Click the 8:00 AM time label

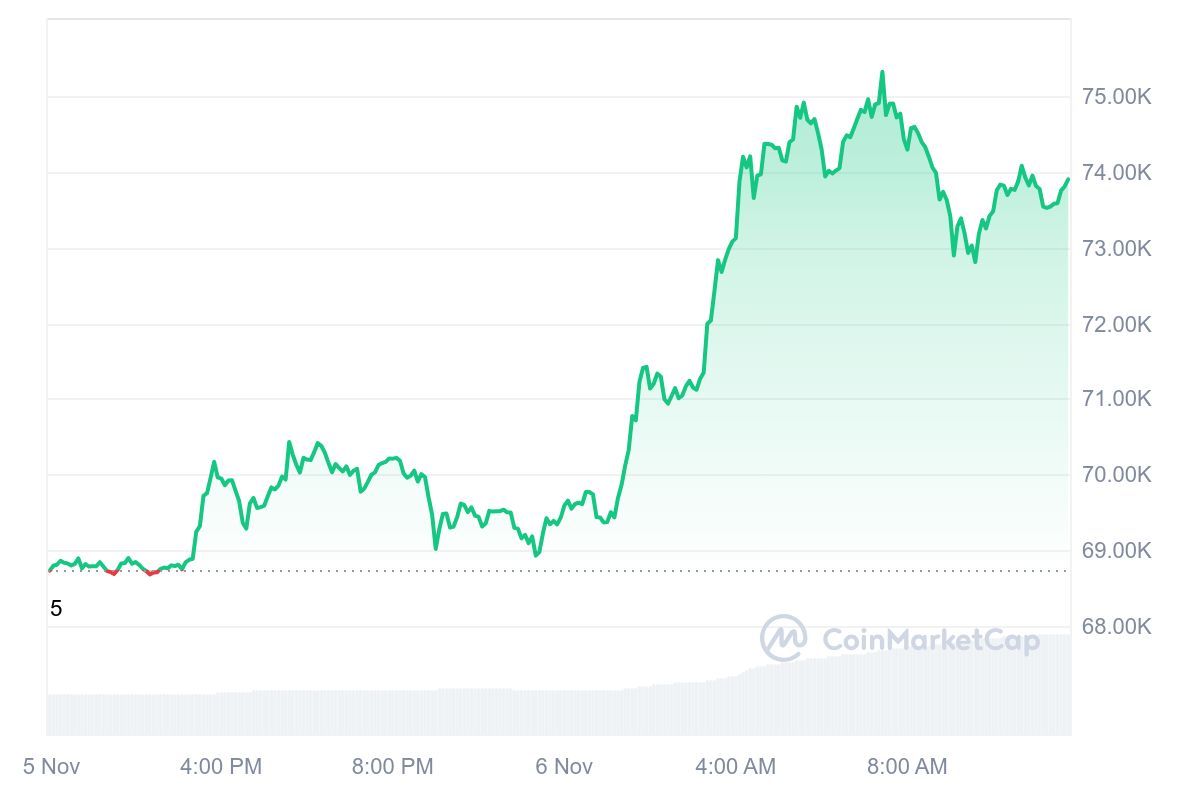[907, 767]
